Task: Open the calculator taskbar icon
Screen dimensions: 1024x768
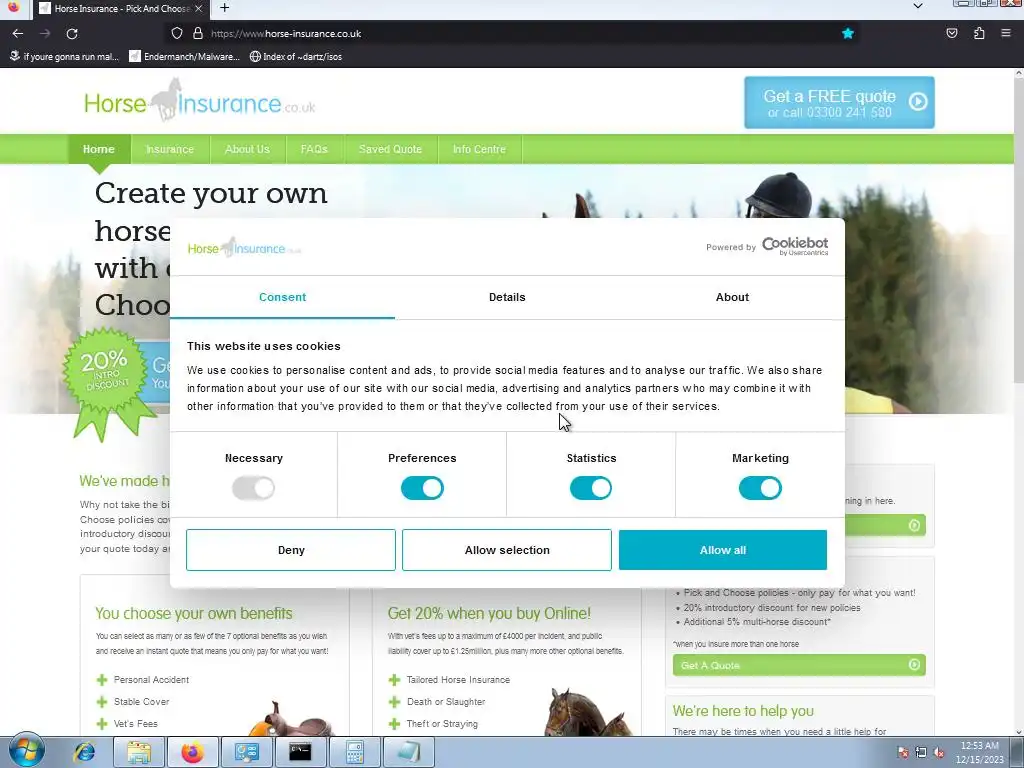Action: (354, 752)
